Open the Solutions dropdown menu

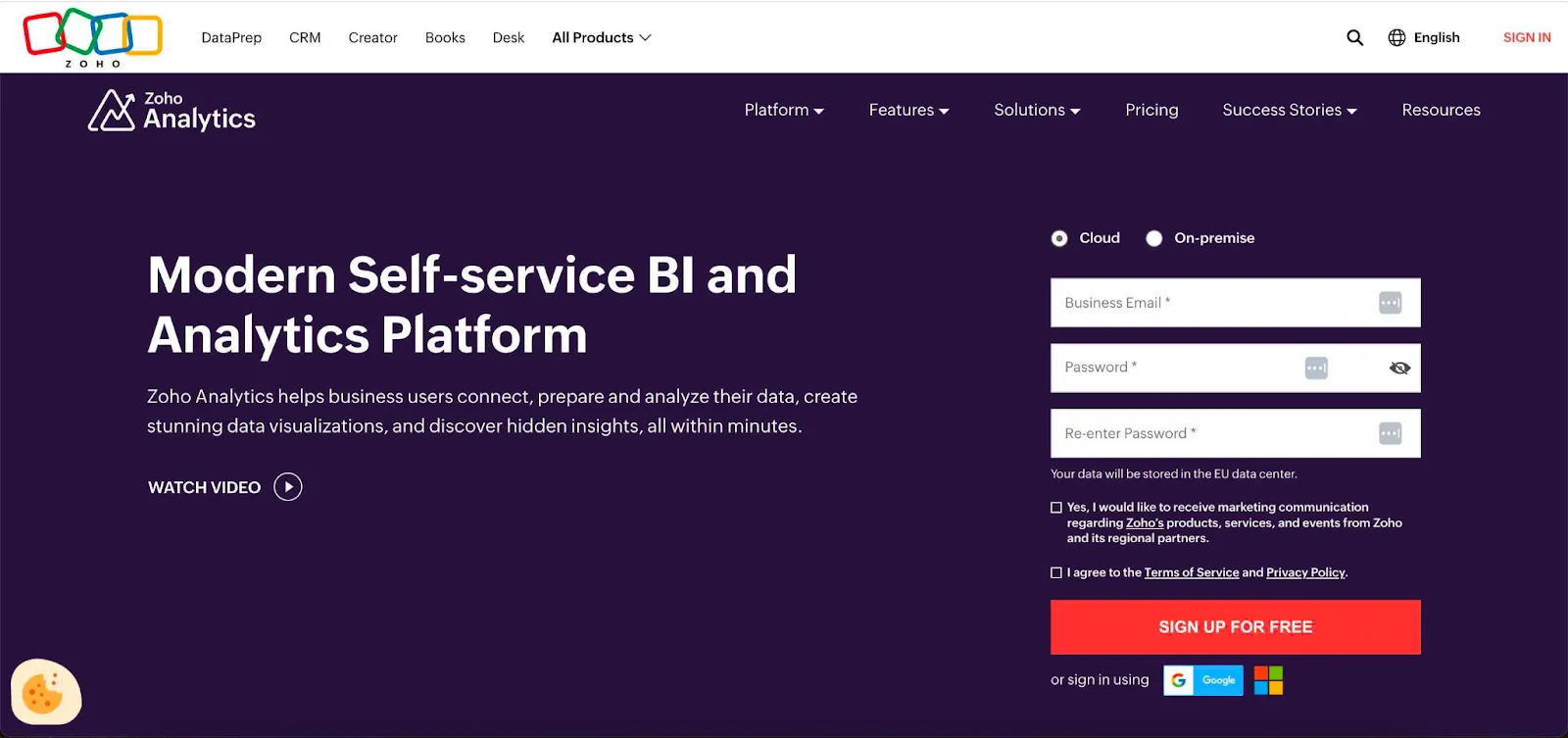click(x=1037, y=110)
